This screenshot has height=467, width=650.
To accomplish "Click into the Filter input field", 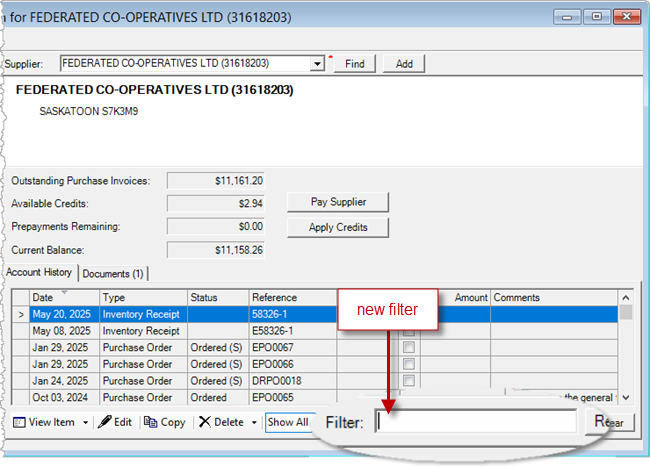I will [x=475, y=421].
